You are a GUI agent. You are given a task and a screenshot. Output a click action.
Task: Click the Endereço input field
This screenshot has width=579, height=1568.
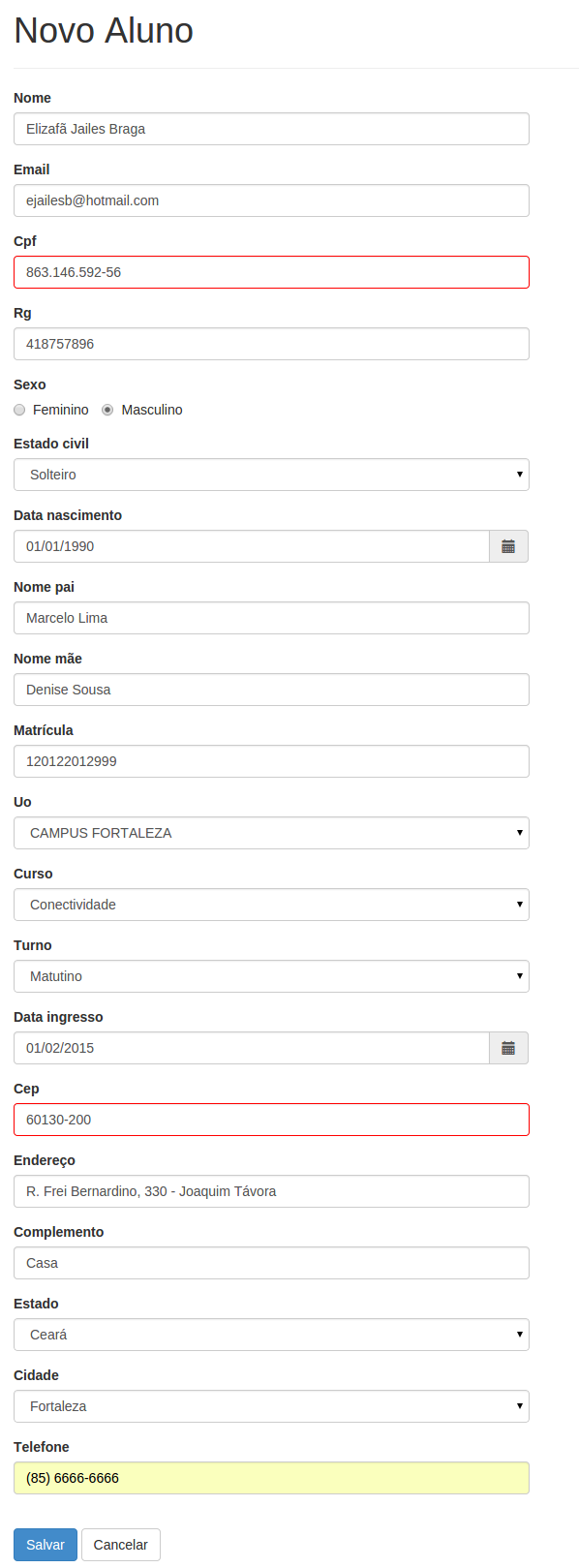tap(271, 1191)
